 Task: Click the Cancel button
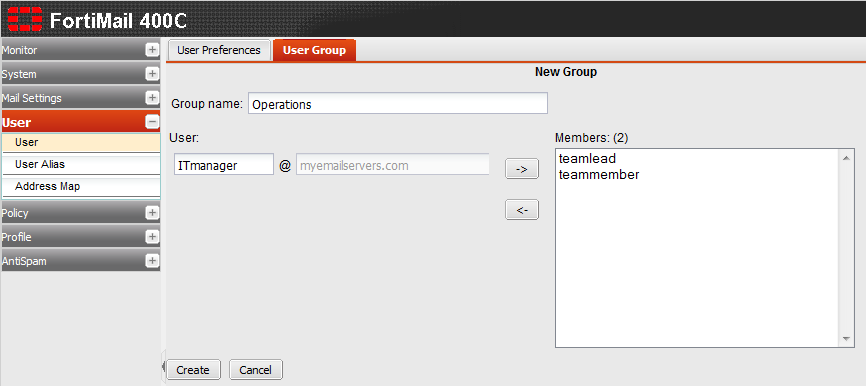(x=255, y=370)
